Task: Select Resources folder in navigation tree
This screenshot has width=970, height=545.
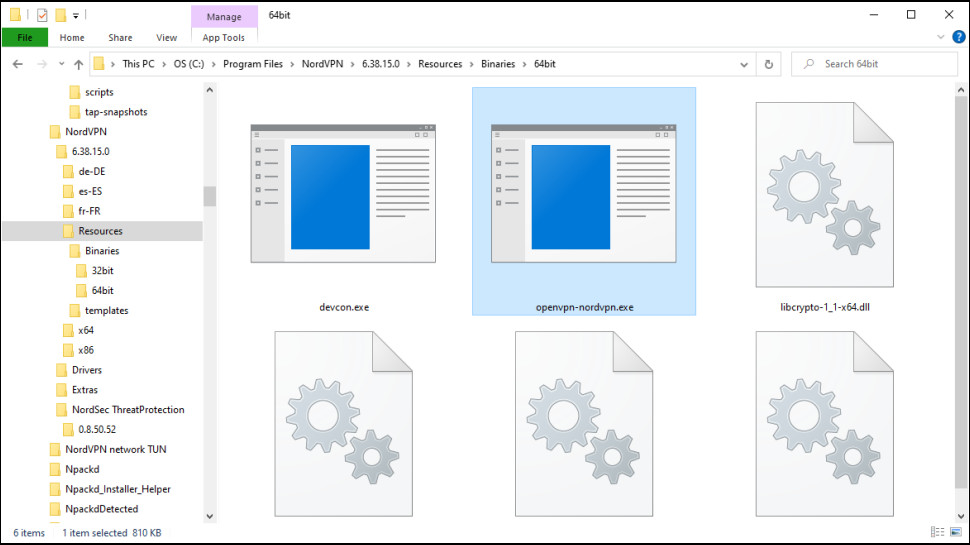Action: 102,231
